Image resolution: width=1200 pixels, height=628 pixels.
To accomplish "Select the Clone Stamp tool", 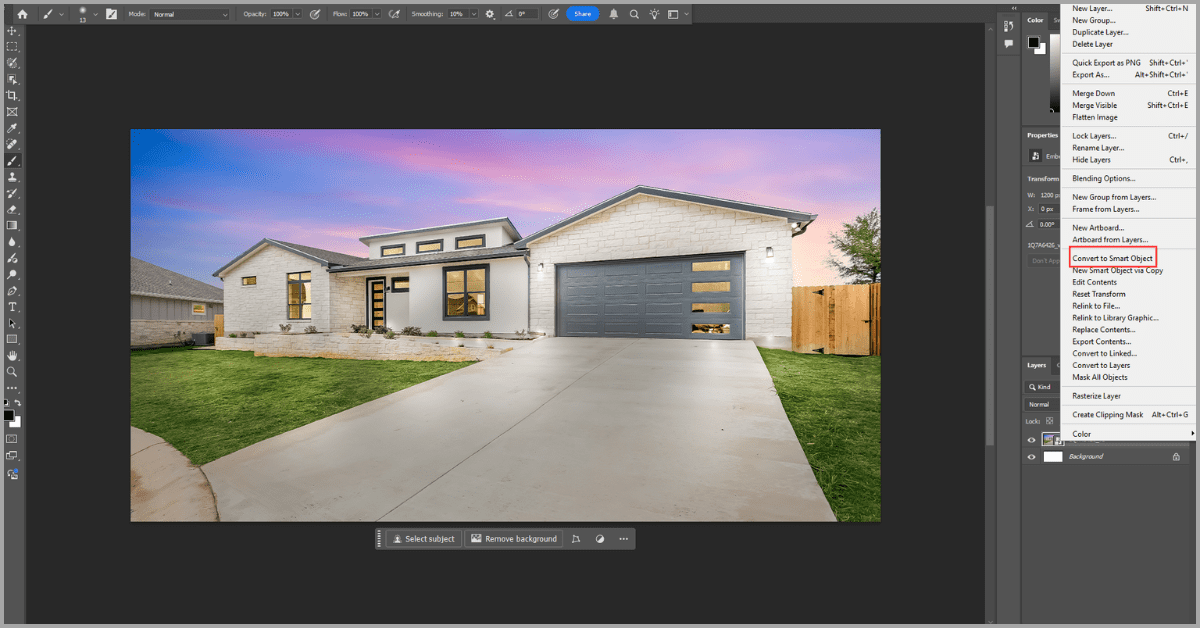I will pyautogui.click(x=12, y=177).
